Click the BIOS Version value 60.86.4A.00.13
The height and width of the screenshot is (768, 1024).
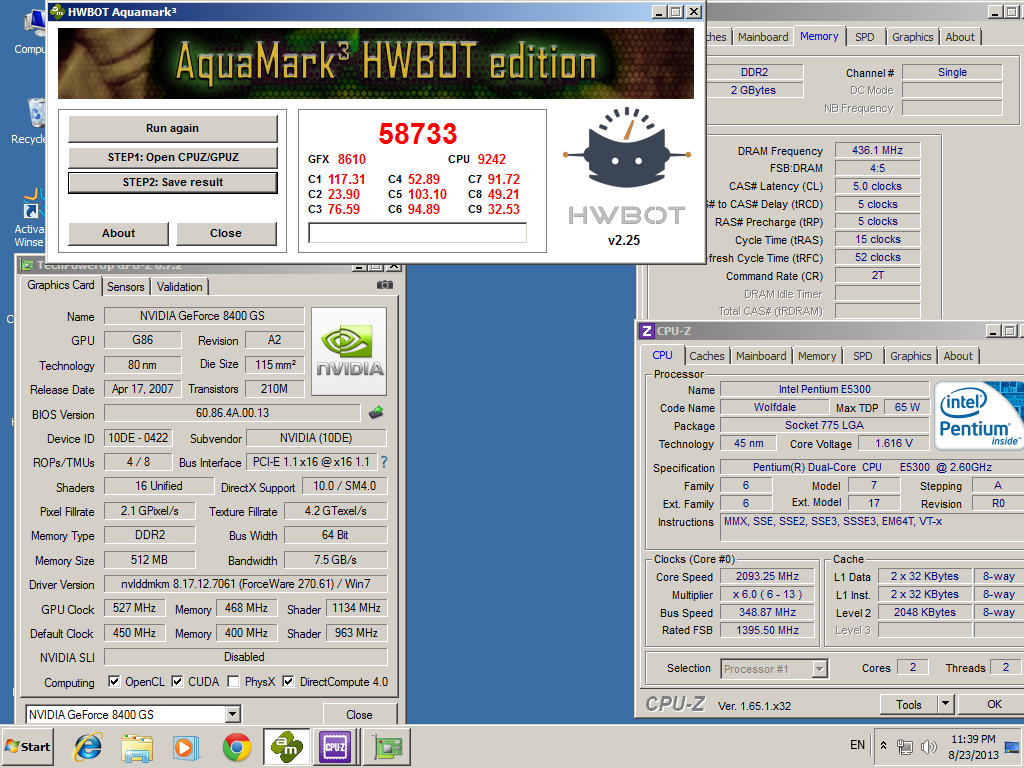coord(232,413)
